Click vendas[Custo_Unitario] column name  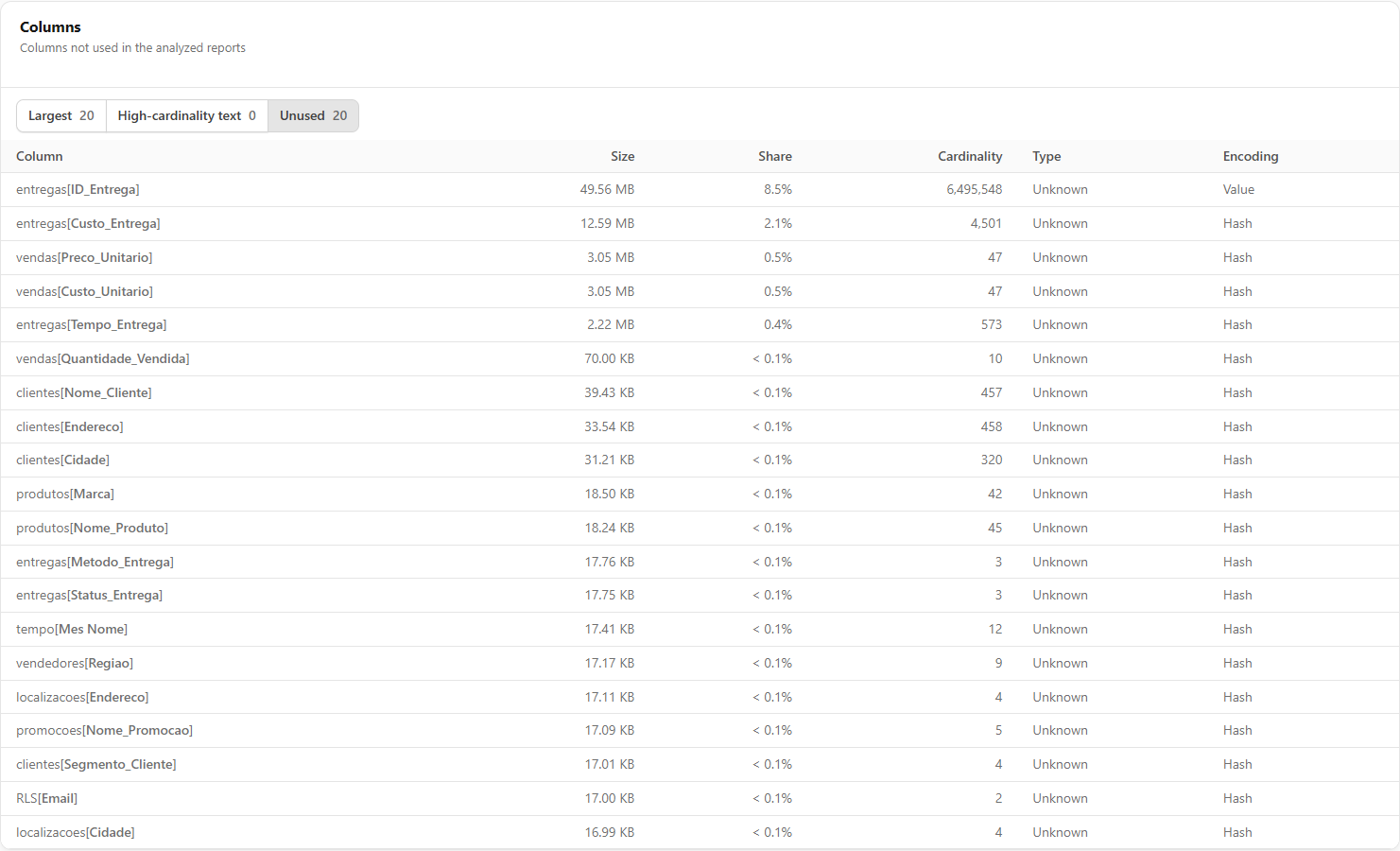click(84, 291)
